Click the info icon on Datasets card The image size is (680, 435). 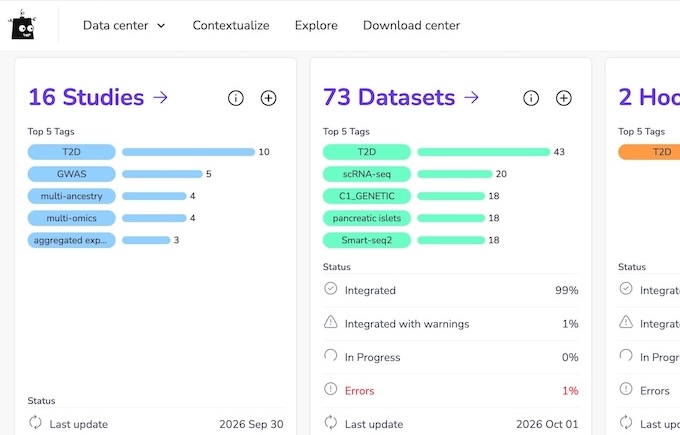coord(531,98)
